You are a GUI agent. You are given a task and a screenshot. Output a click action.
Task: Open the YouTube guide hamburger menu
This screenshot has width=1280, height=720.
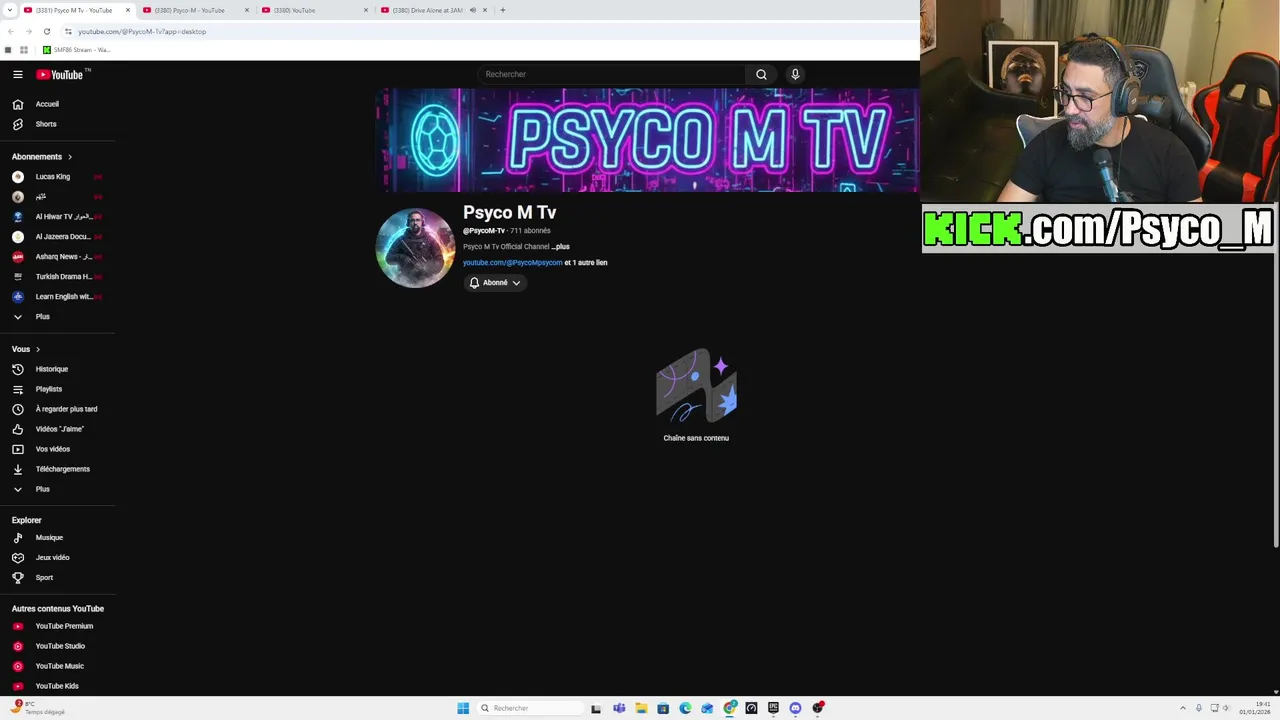tap(17, 74)
